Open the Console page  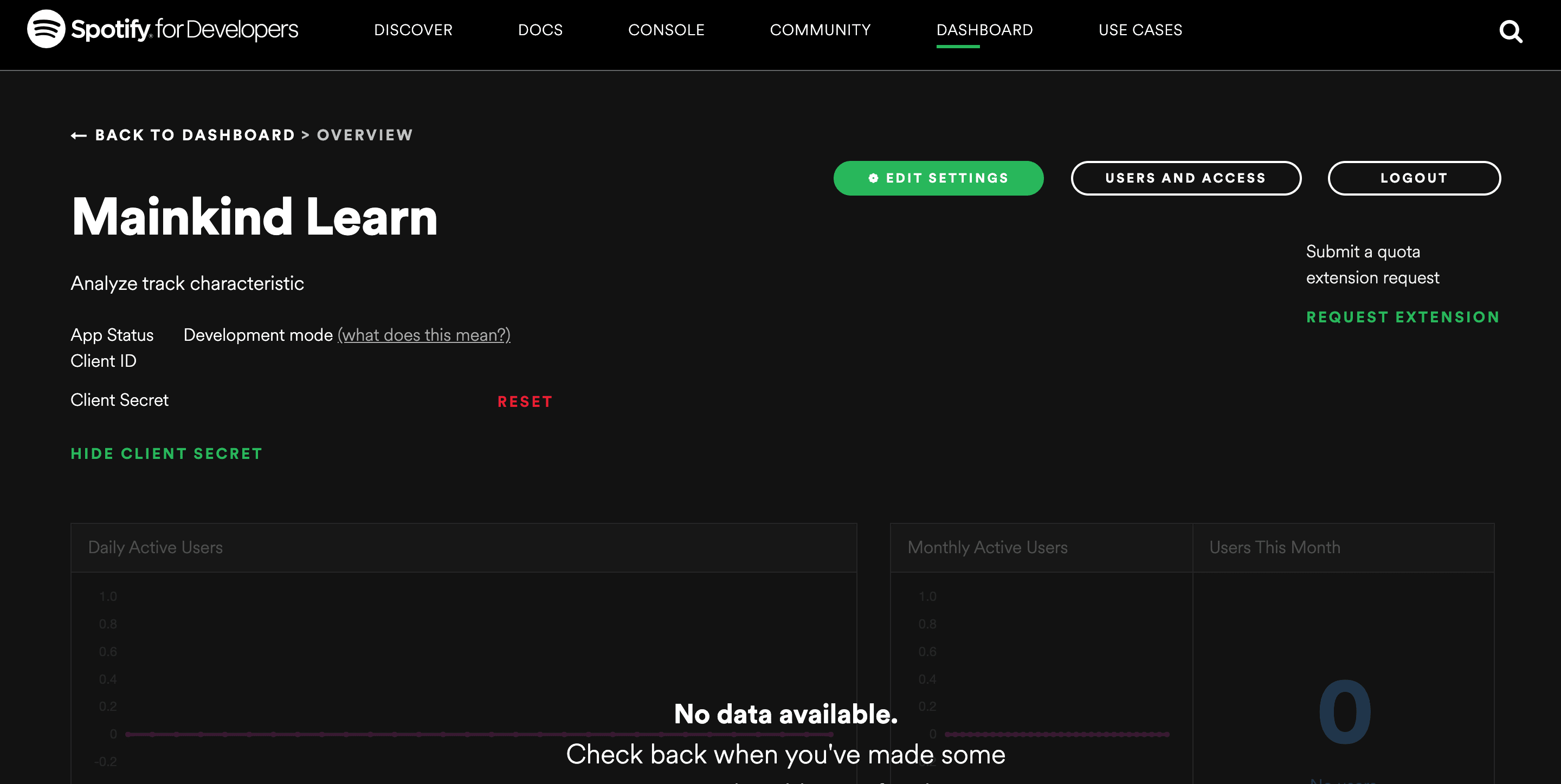click(x=667, y=30)
